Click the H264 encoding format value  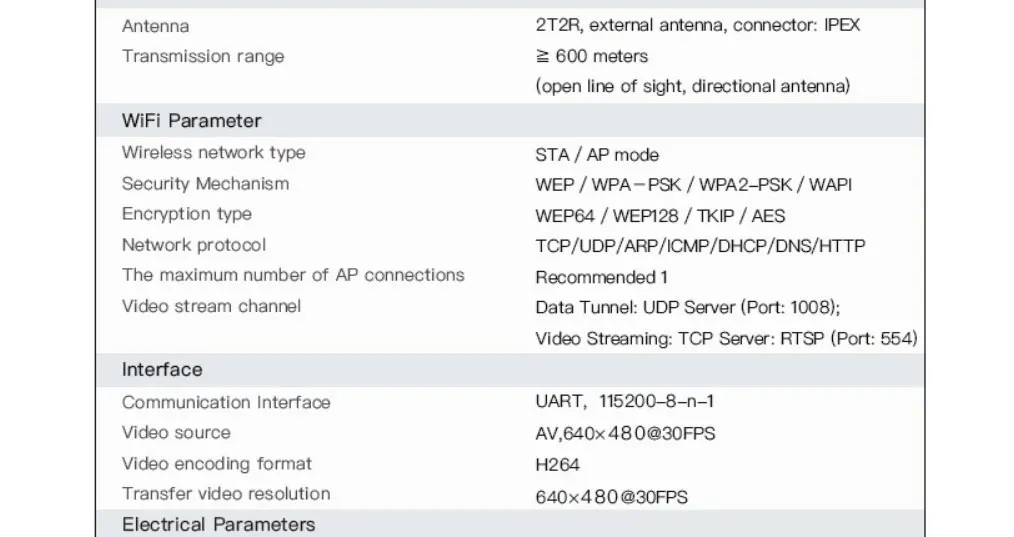click(557, 465)
